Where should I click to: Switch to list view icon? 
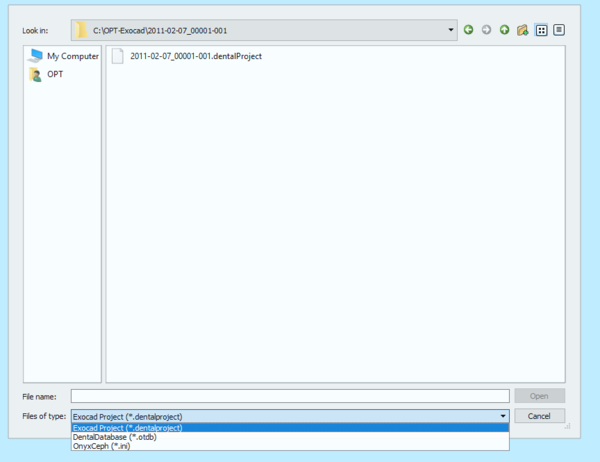tap(541, 30)
